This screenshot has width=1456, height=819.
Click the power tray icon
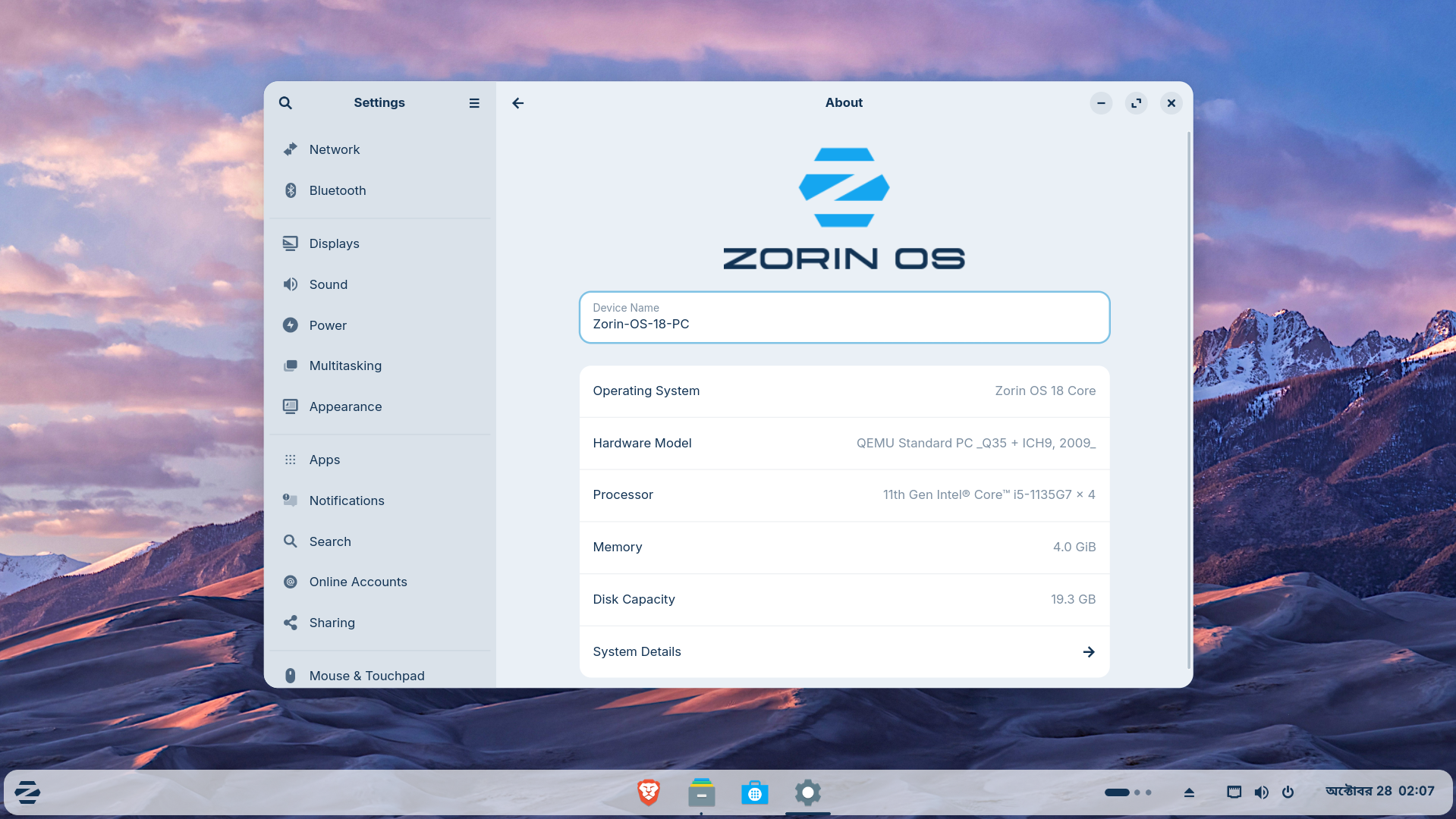coord(1288,792)
